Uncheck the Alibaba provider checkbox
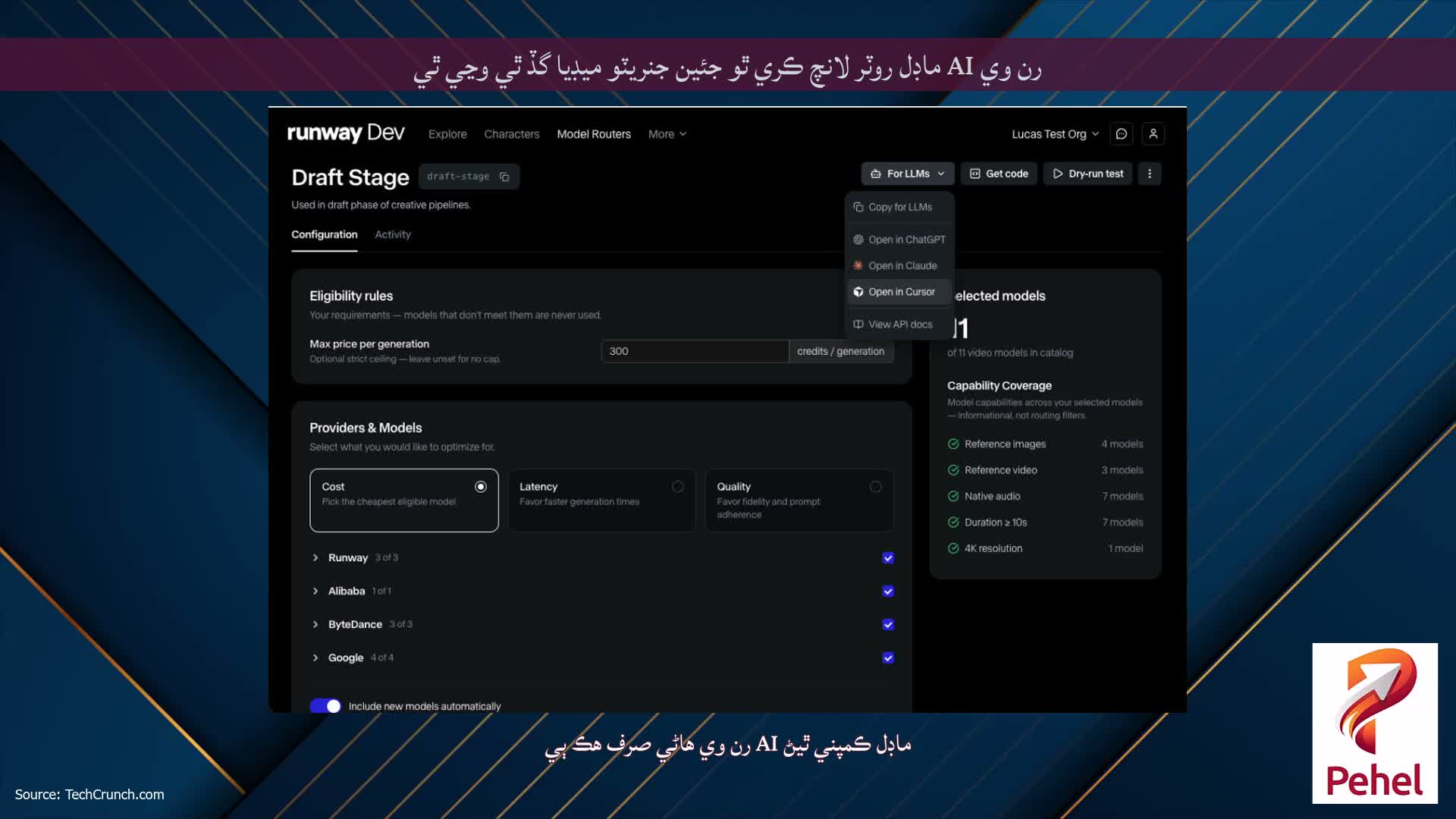This screenshot has width=1456, height=819. click(x=888, y=591)
